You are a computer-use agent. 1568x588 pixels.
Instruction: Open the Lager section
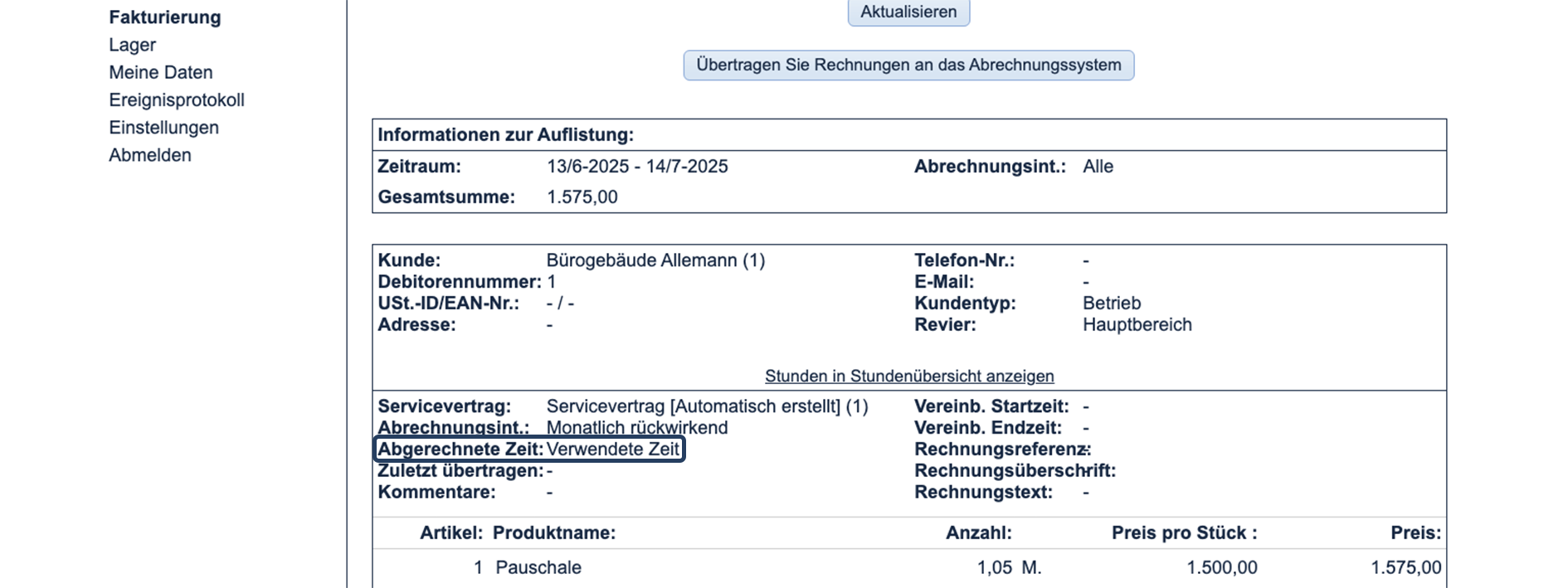(x=133, y=45)
